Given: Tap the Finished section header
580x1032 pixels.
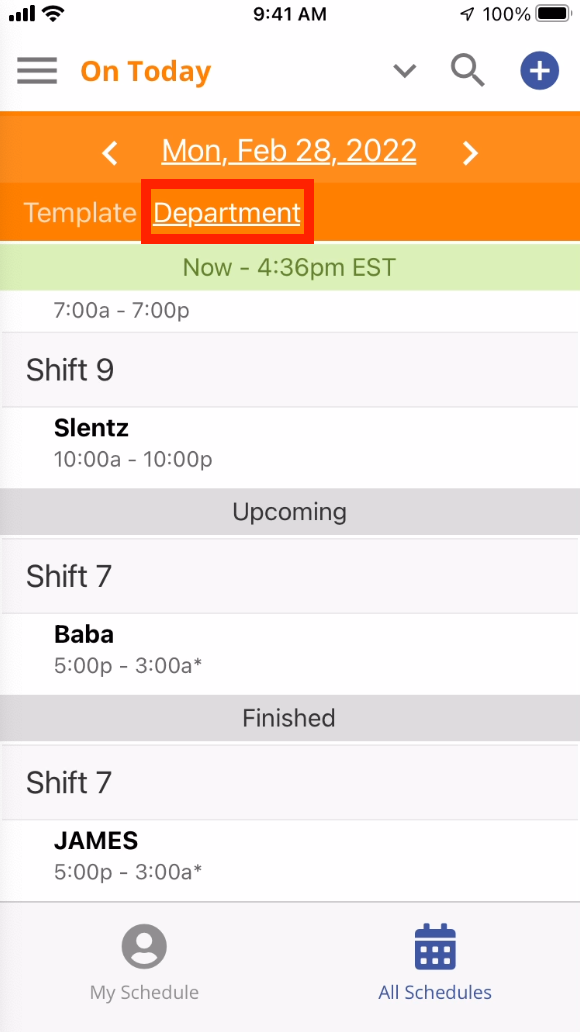Looking at the screenshot, I should tap(290, 718).
